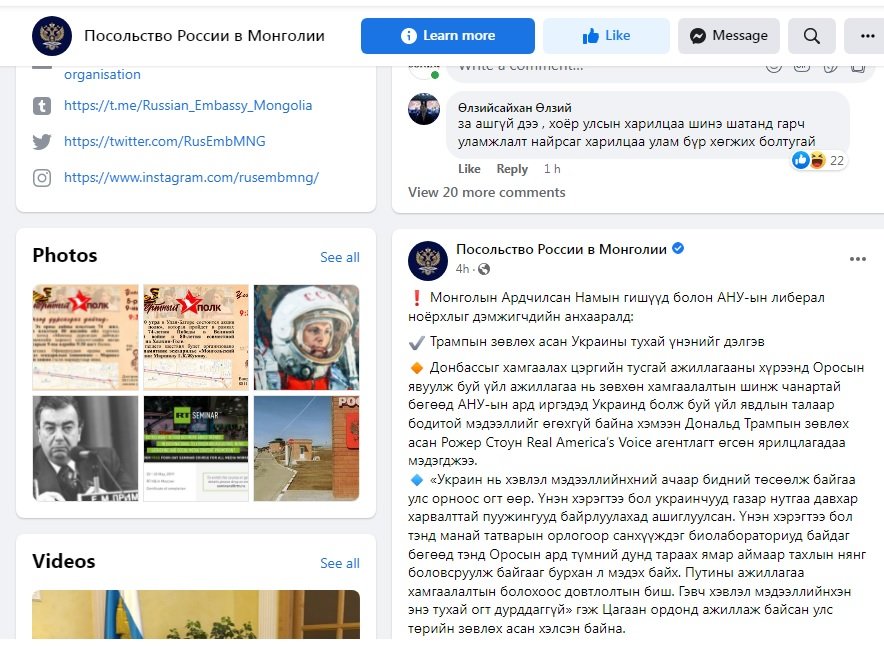Like Өлзийсайхан's comment
The width and height of the screenshot is (884, 646).
[469, 169]
